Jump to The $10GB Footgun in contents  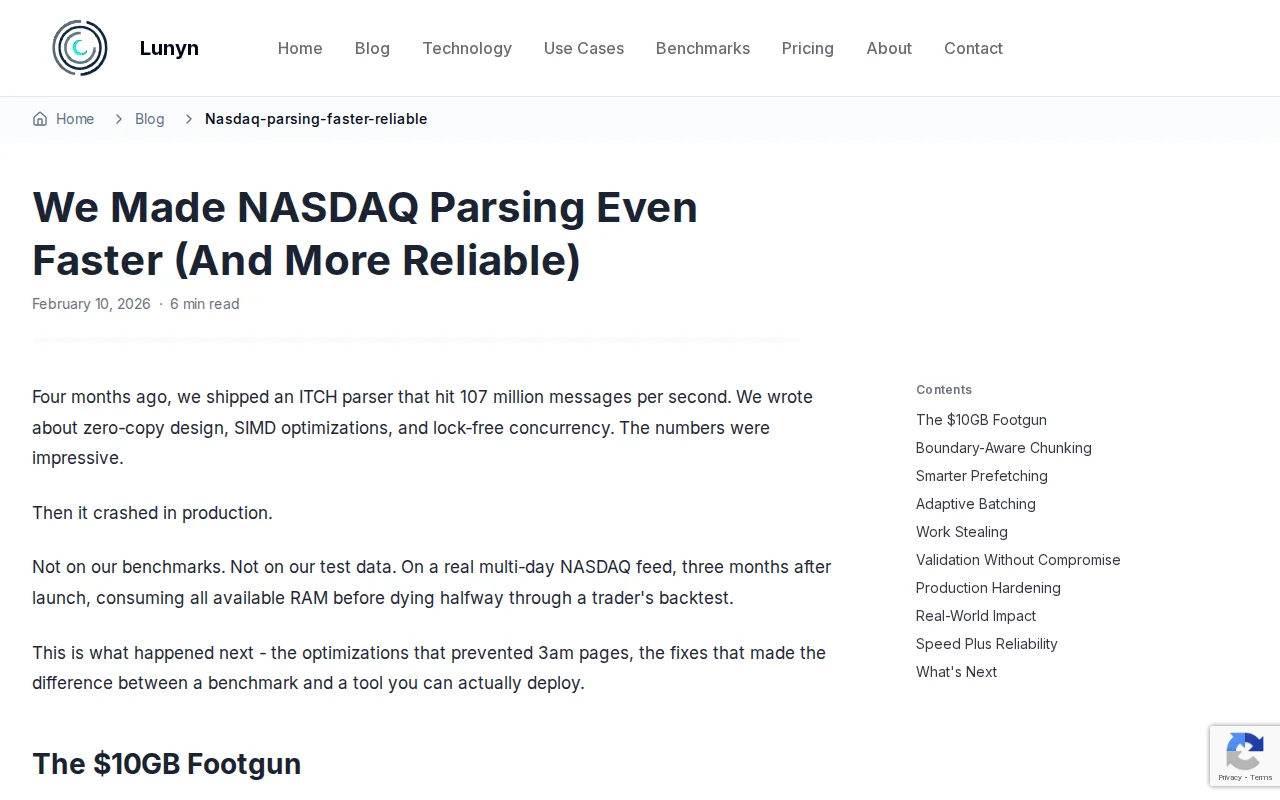pyautogui.click(x=981, y=420)
